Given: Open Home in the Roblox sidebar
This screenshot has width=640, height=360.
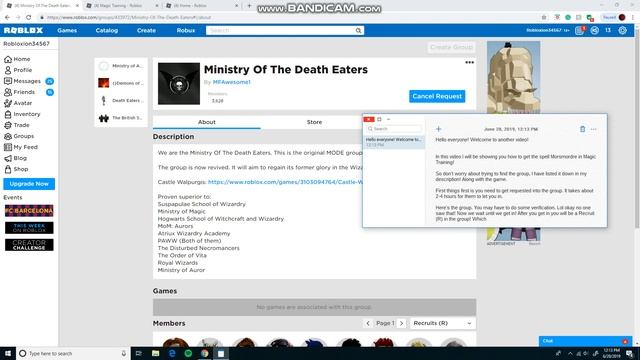Looking at the screenshot, I should click(17, 59).
